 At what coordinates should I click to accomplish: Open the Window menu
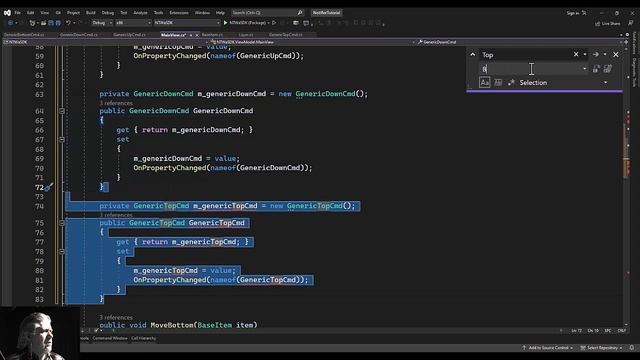coord(202,13)
